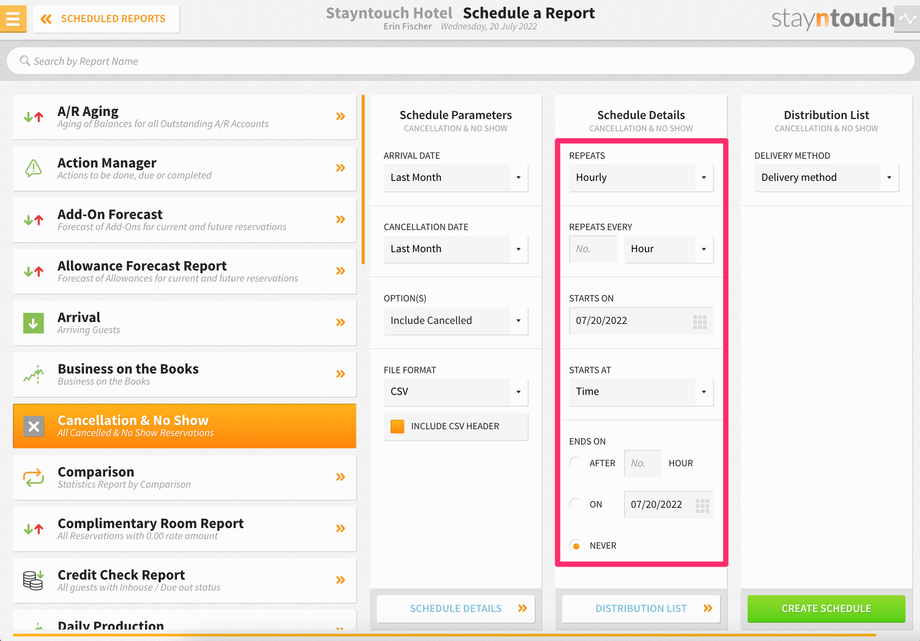Viewport: 920px width, 641px height.
Task: Select the Credit Check Report
Action: (184, 580)
